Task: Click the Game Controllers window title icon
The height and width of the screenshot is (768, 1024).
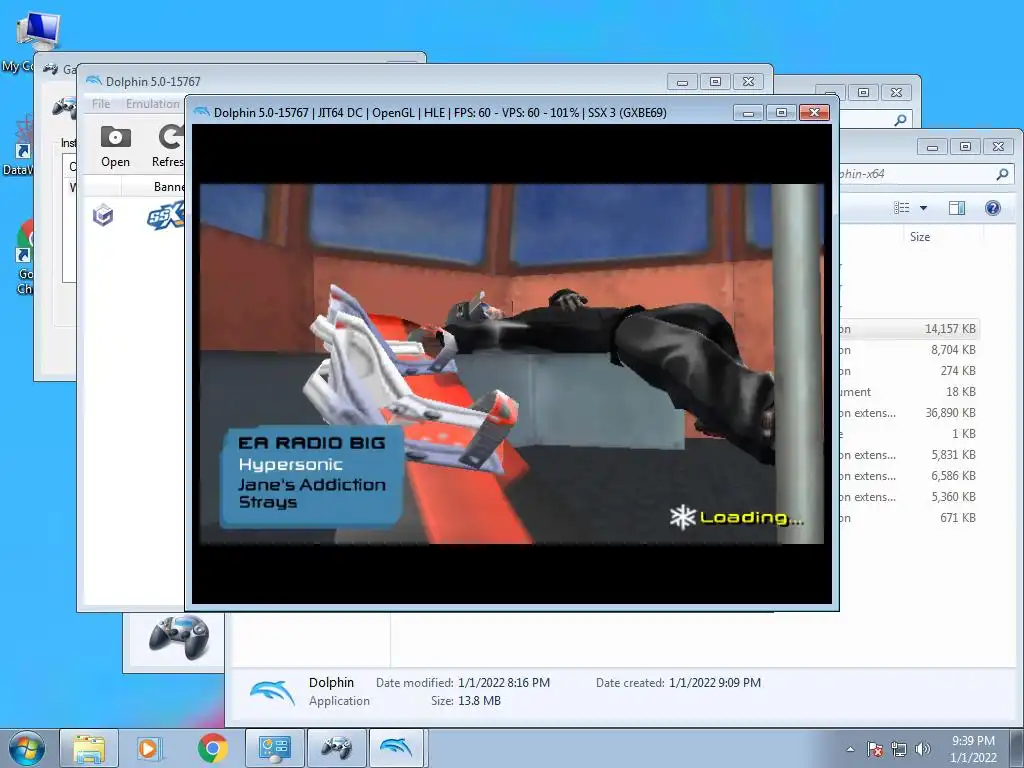Action: click(x=50, y=69)
